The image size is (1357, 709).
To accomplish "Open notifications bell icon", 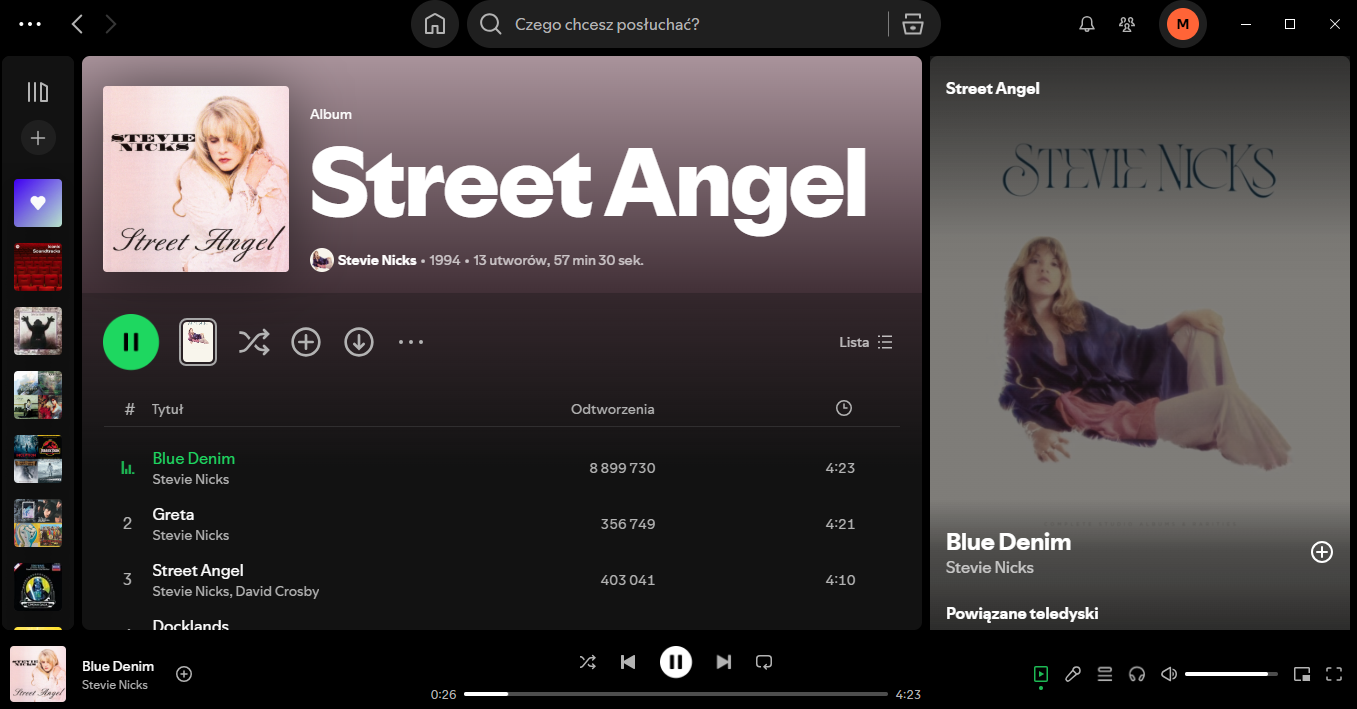I will click(x=1087, y=24).
